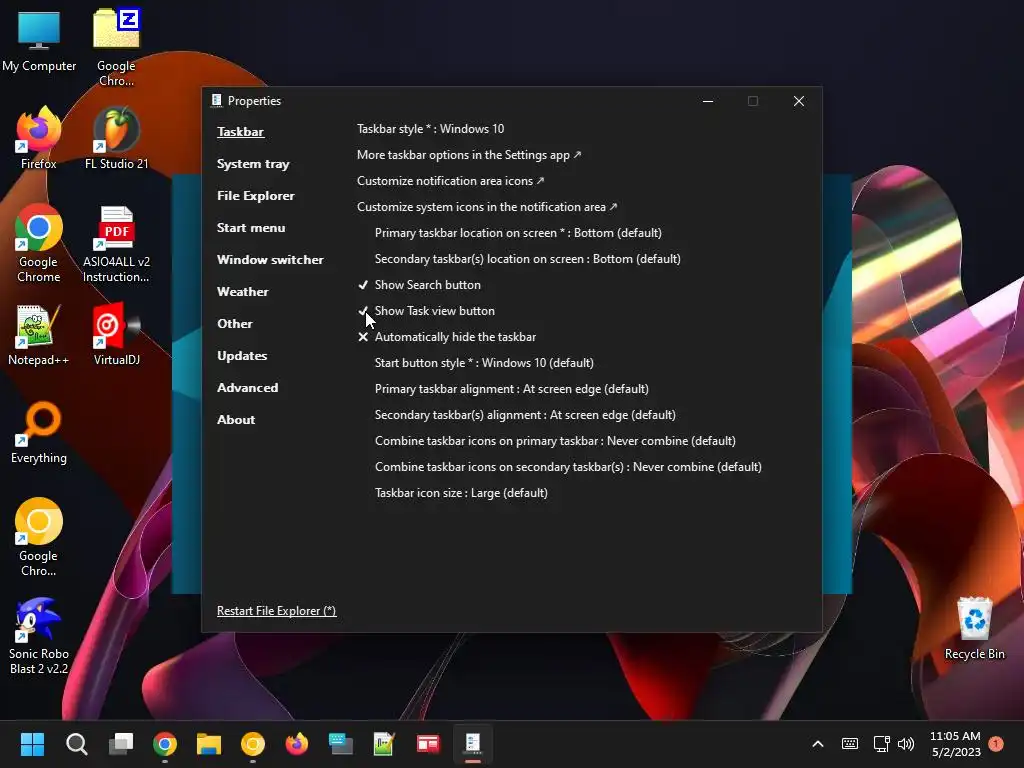Viewport: 1024px width, 768px height.
Task: Click the Windows Start button on taskbar
Action: (x=32, y=744)
